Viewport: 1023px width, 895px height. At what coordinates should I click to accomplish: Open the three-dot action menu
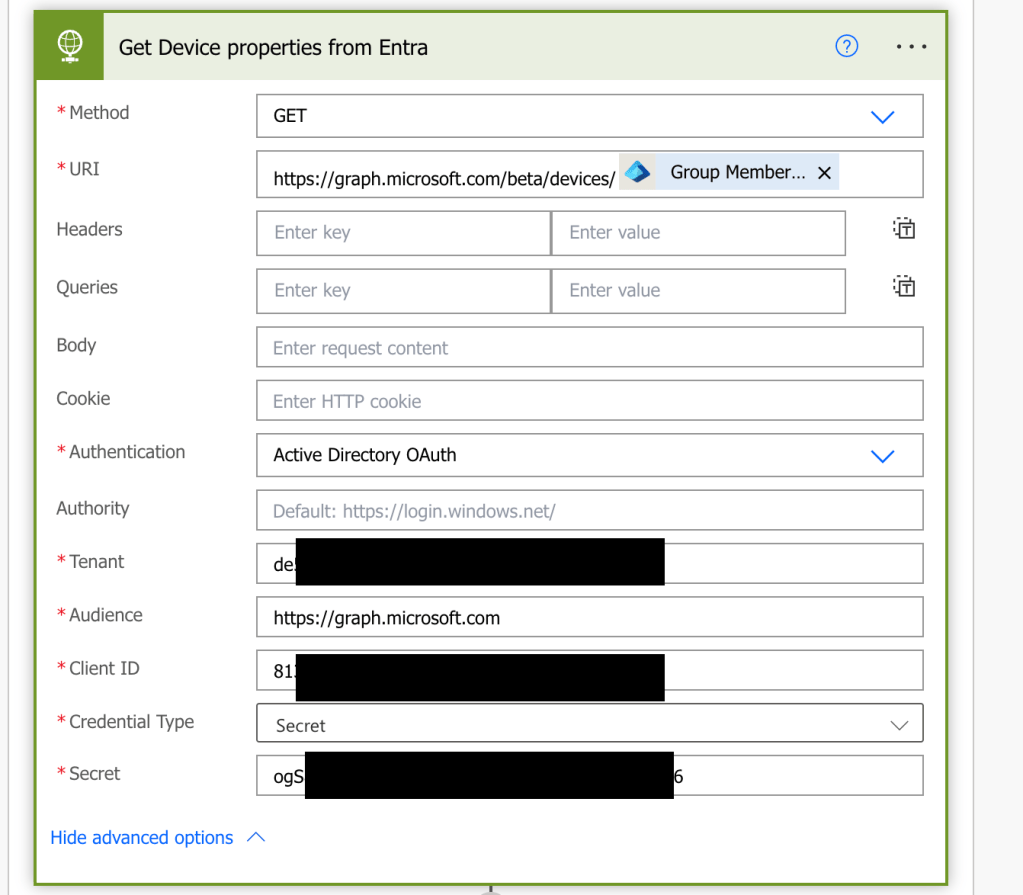[911, 47]
